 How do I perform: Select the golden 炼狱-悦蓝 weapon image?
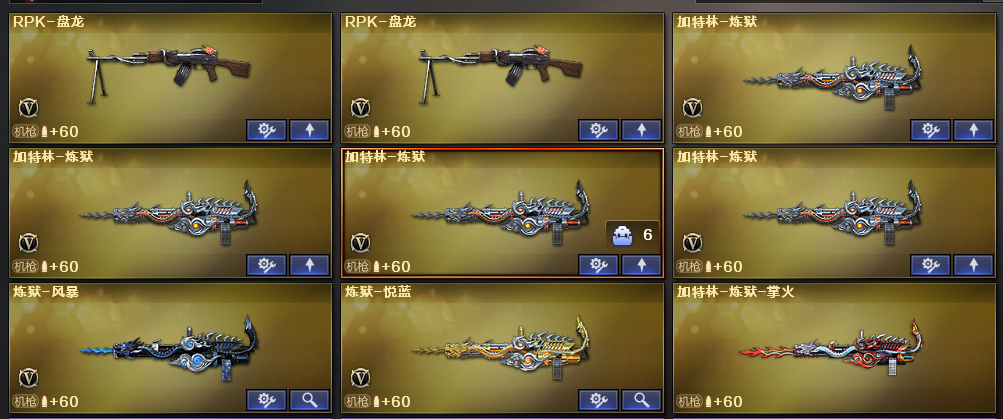point(501,349)
